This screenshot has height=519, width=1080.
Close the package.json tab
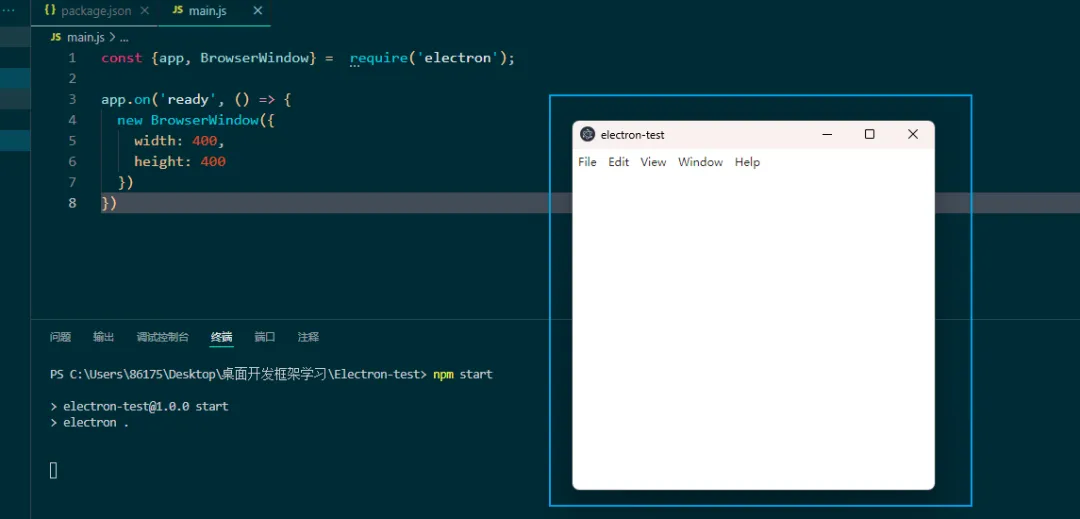tap(145, 11)
